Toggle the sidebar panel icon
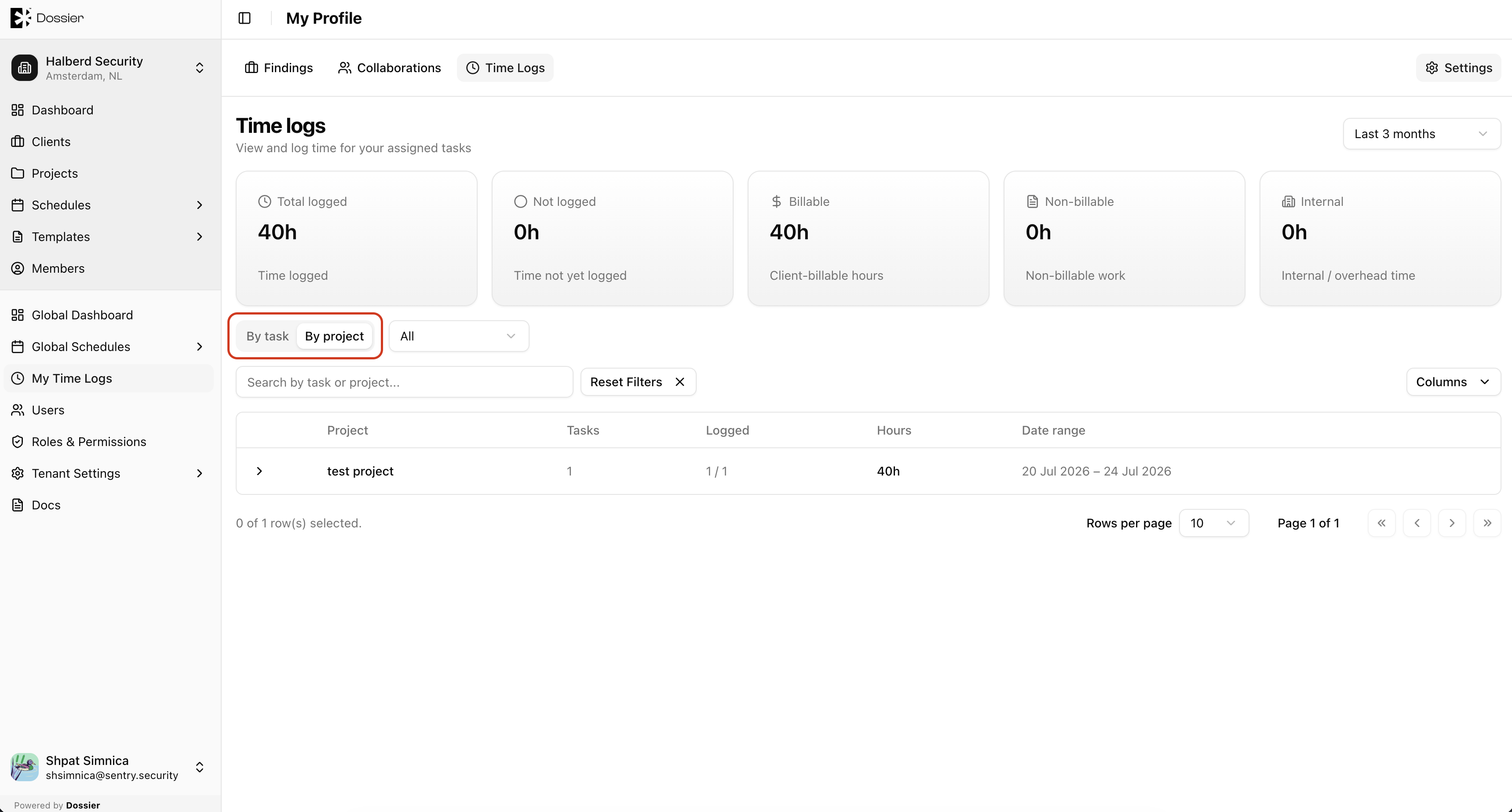Viewport: 1512px width, 812px height. [x=245, y=18]
